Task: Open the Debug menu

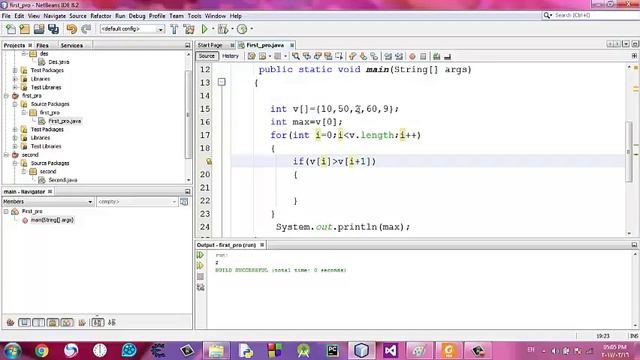Action: click(x=137, y=16)
